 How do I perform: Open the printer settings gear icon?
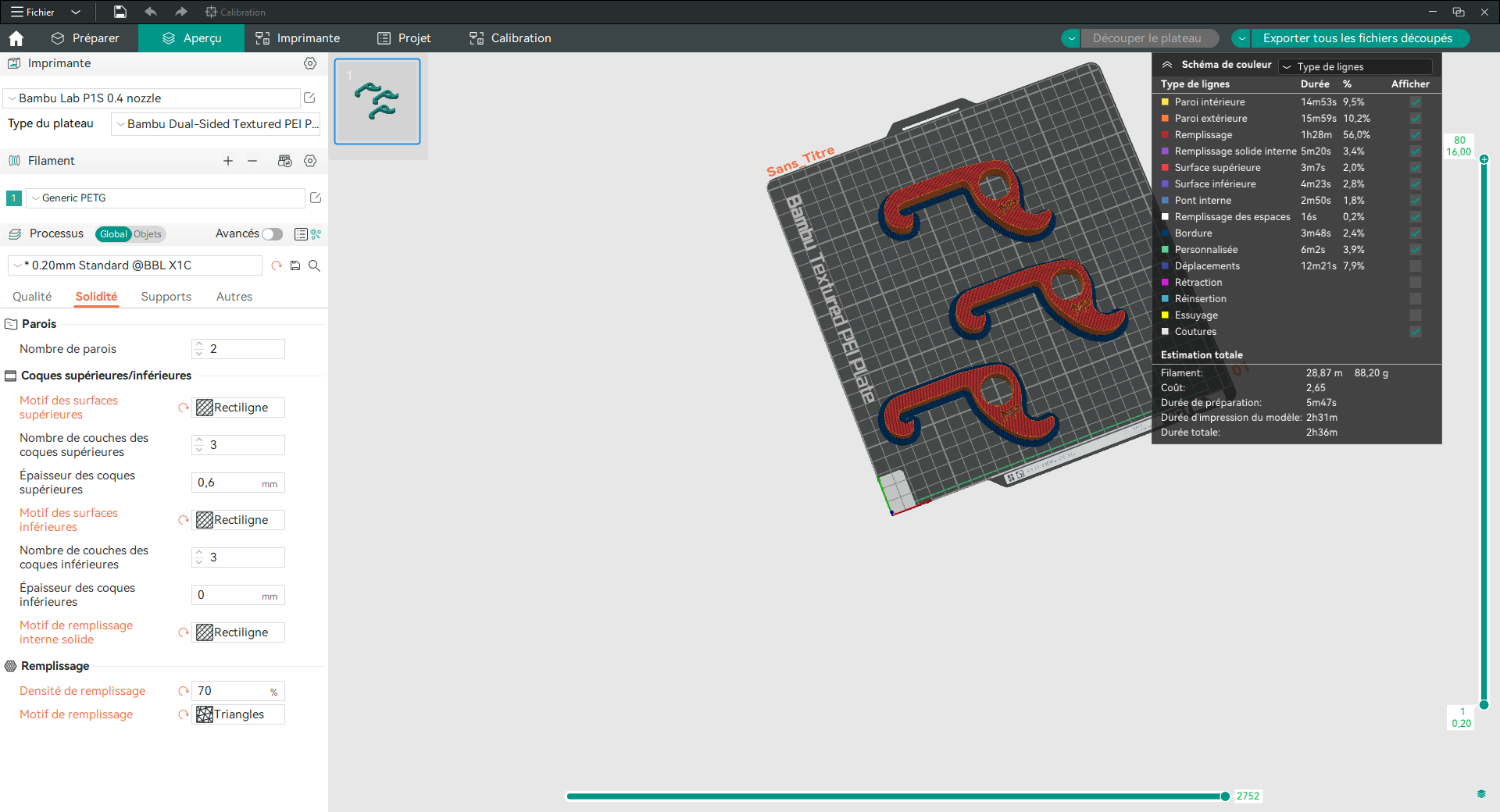(x=310, y=63)
